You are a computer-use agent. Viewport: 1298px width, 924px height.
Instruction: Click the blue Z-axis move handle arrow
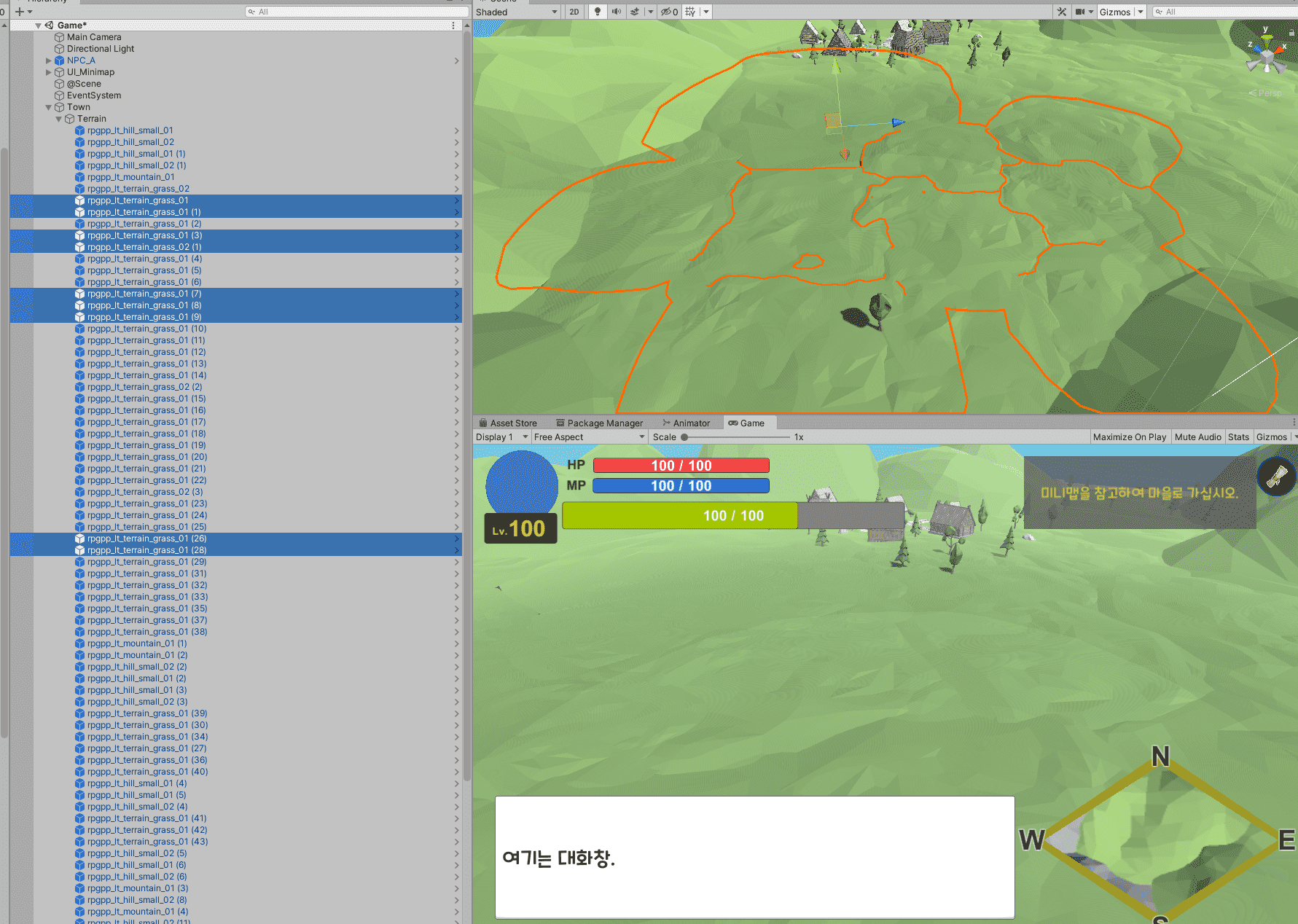[899, 122]
